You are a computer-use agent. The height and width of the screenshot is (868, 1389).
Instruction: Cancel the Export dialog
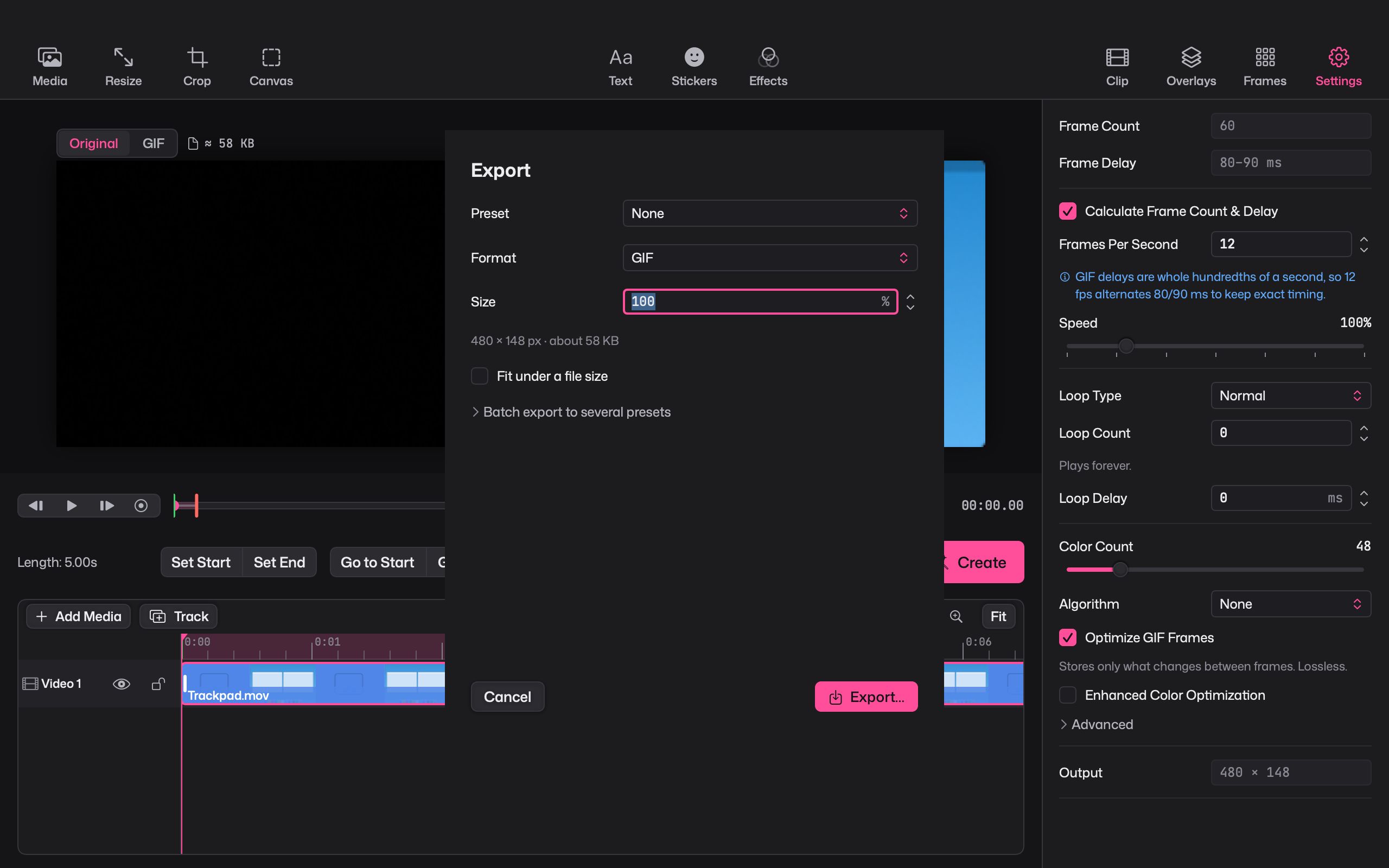click(507, 697)
